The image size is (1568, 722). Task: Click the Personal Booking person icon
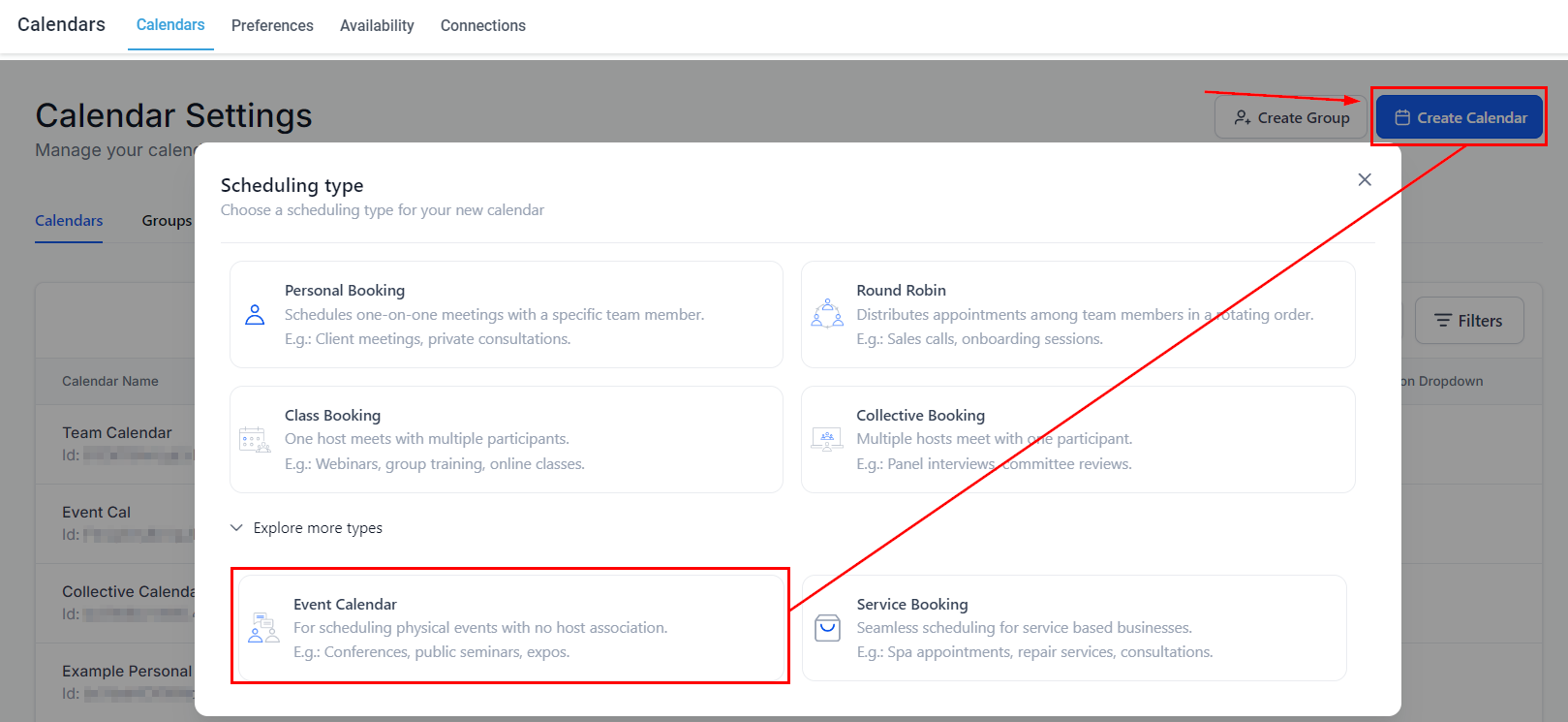point(255,315)
